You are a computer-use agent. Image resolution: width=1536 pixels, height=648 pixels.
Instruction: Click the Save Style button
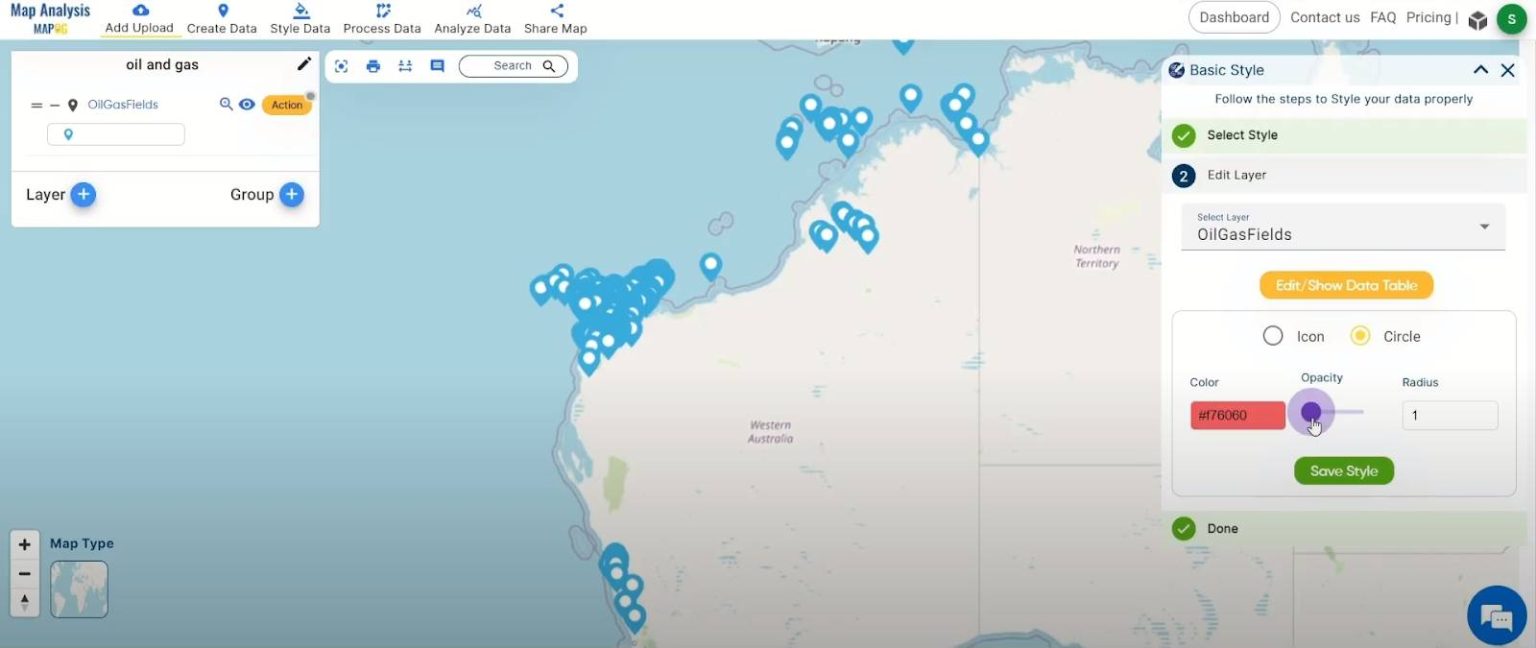coord(1344,471)
